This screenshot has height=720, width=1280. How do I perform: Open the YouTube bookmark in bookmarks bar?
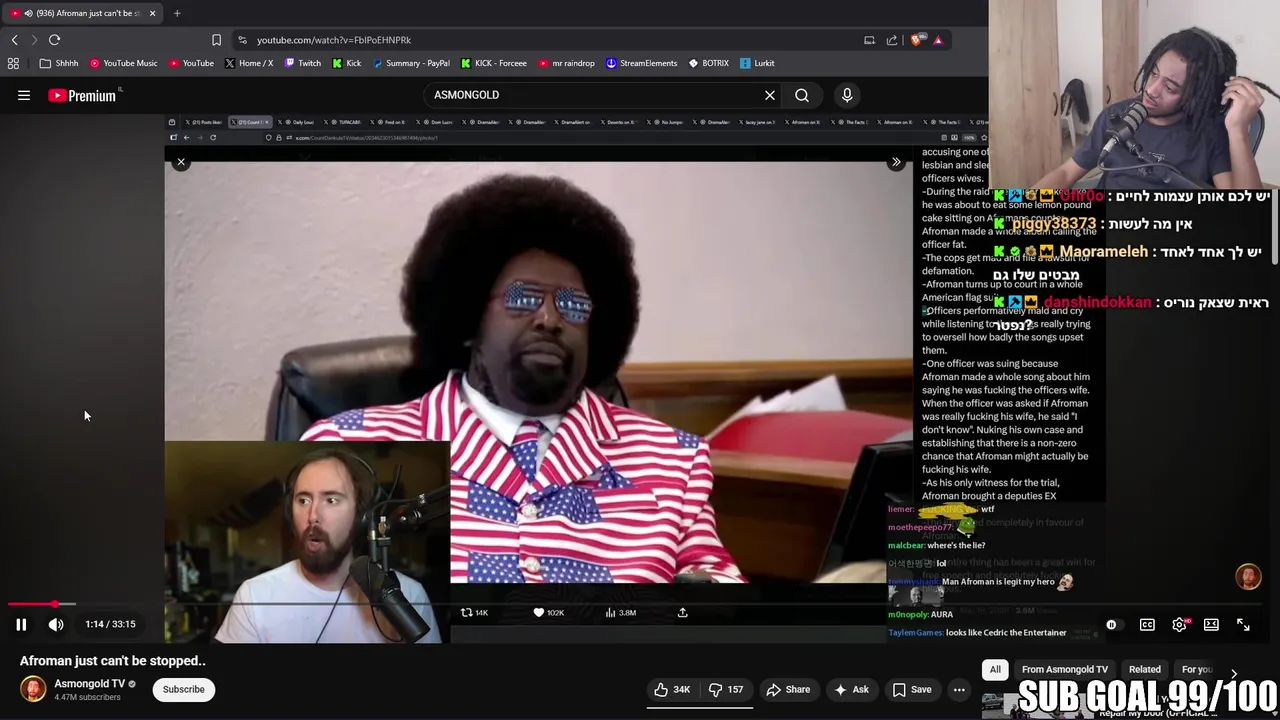pos(191,63)
